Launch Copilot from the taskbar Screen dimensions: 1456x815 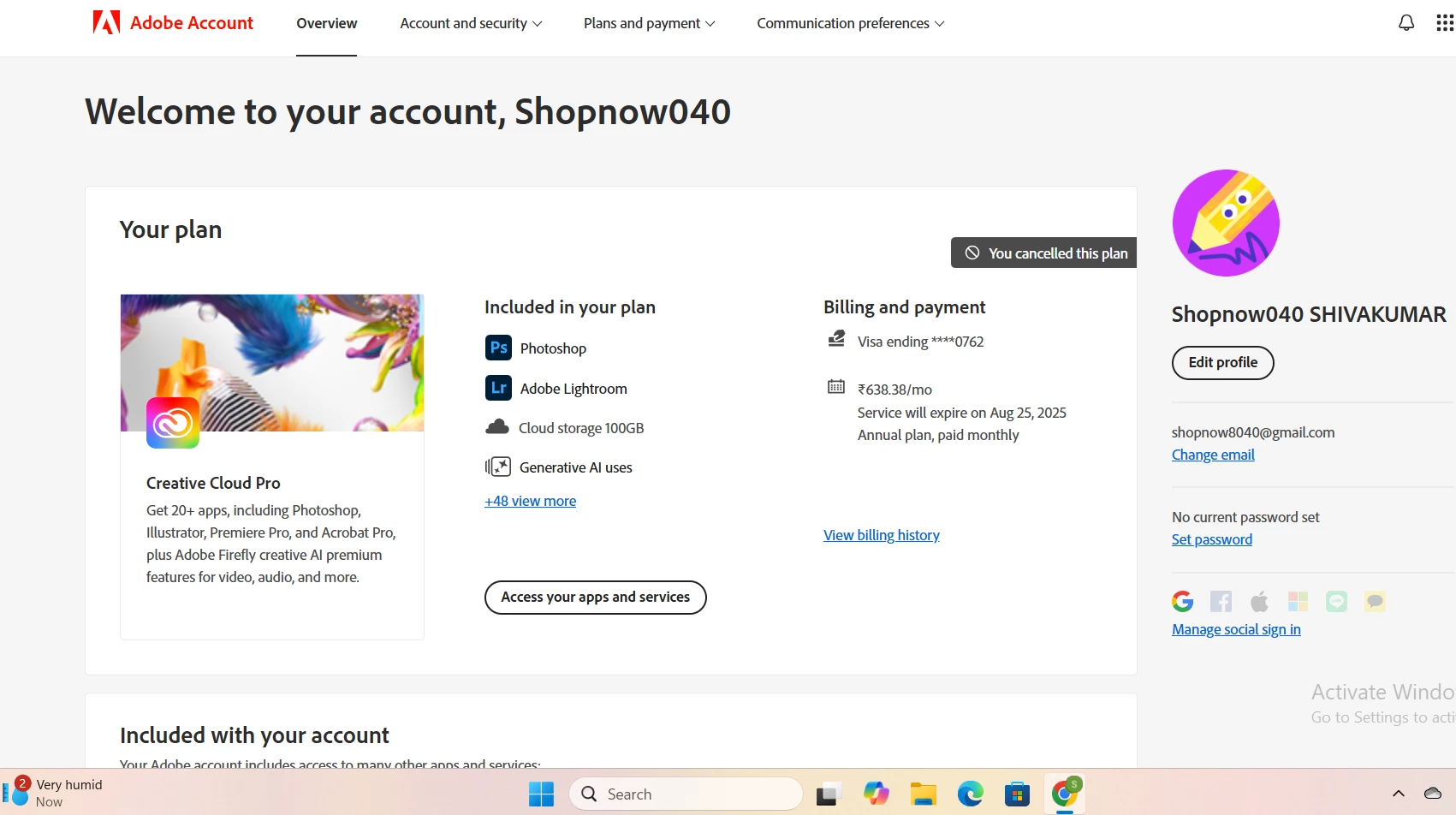(876, 794)
